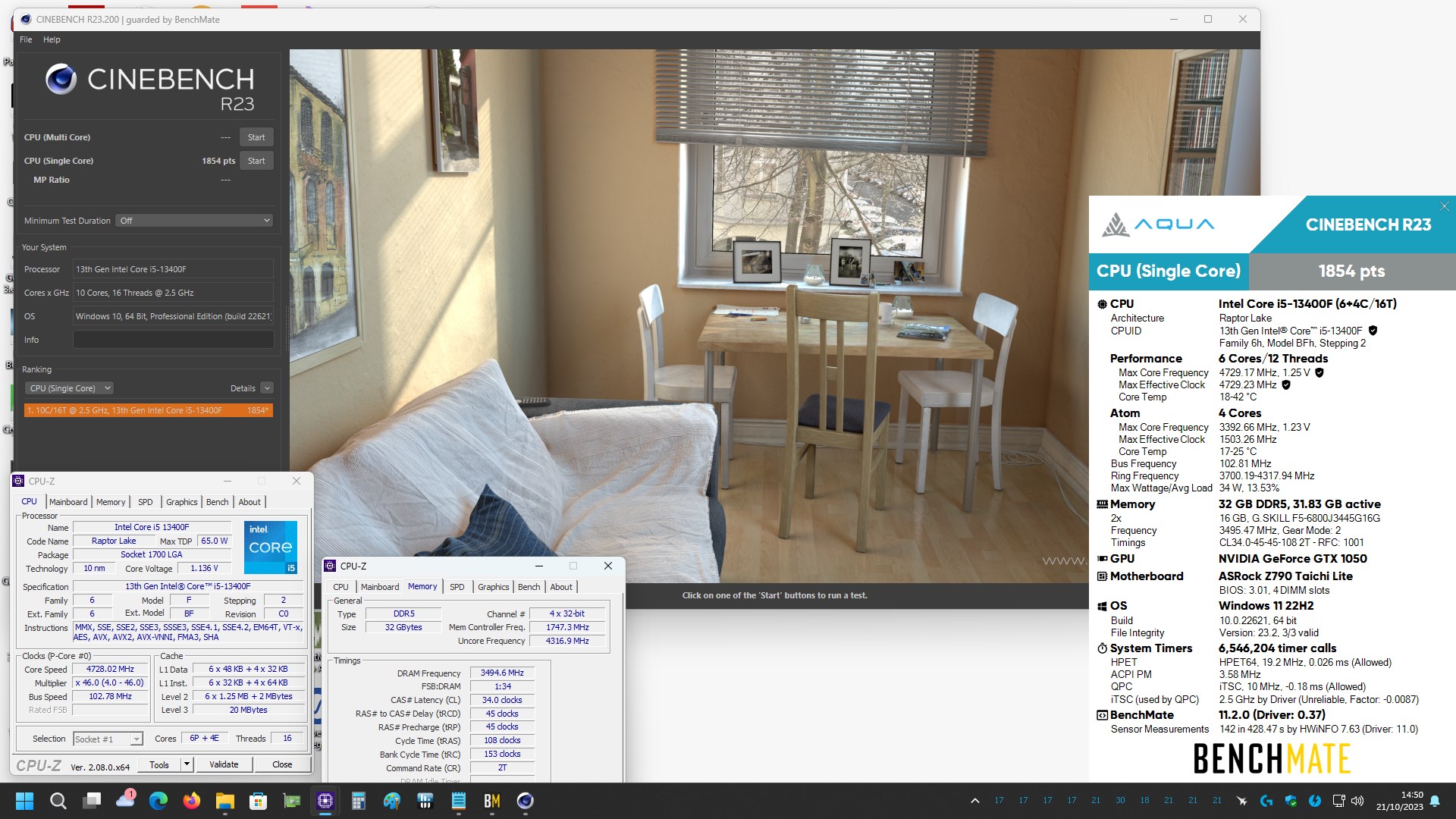The image size is (1456, 819).
Task: Expand ranking Details dropdown
Action: point(267,388)
